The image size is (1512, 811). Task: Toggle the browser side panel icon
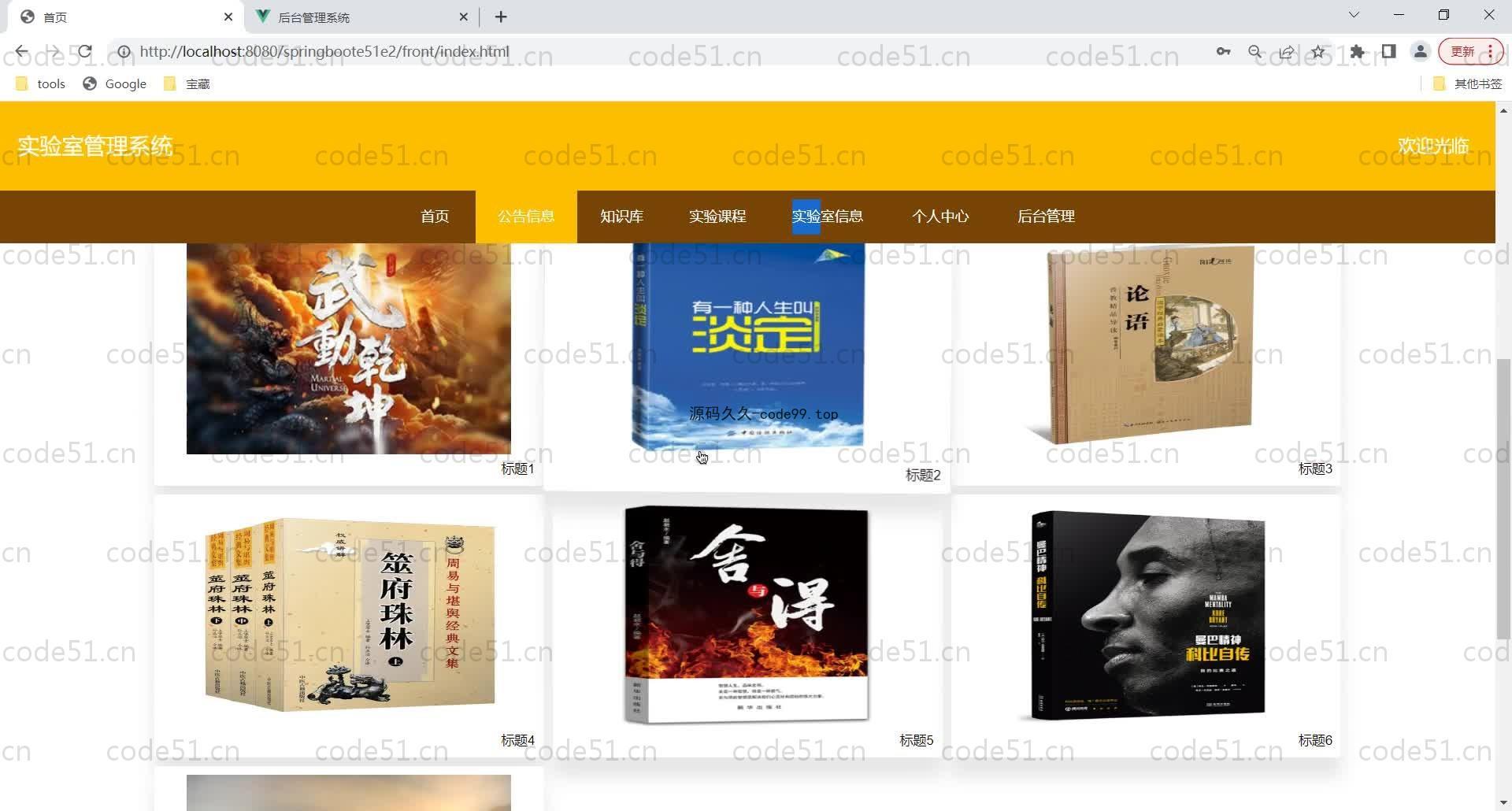[1388, 52]
